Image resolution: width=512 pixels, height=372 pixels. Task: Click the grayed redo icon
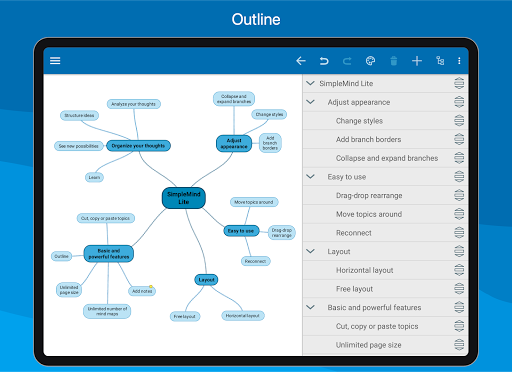[347, 61]
